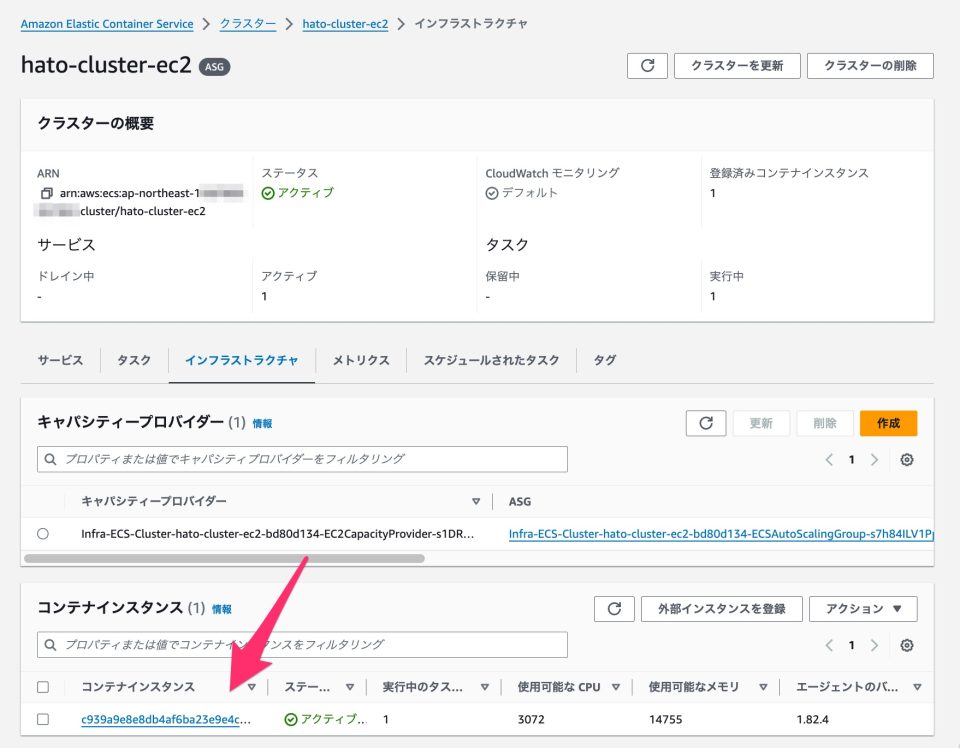The width and height of the screenshot is (960, 748).
Task: Open the アクション dropdown
Action: (x=863, y=608)
